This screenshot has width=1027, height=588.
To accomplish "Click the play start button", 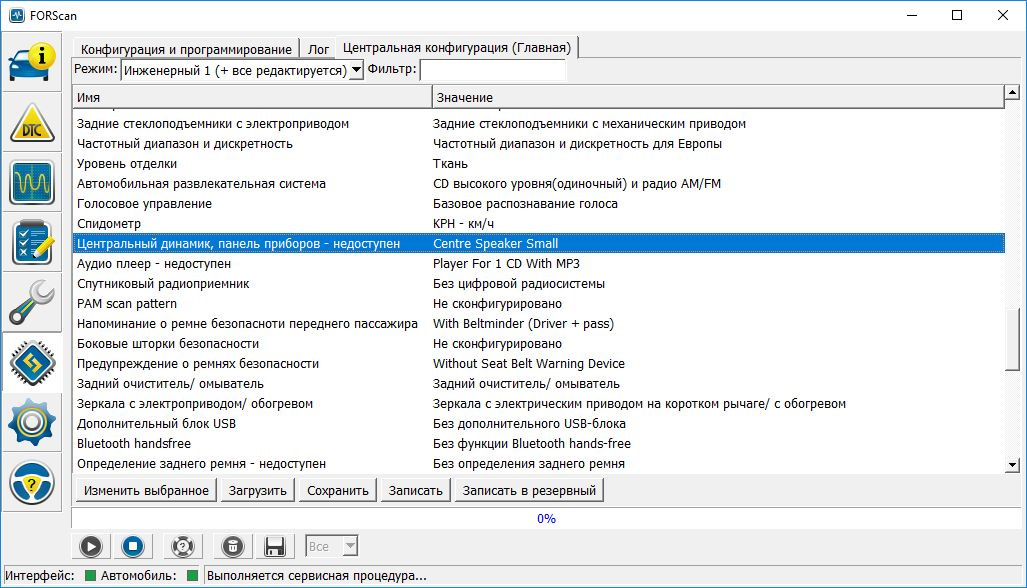I will point(91,546).
